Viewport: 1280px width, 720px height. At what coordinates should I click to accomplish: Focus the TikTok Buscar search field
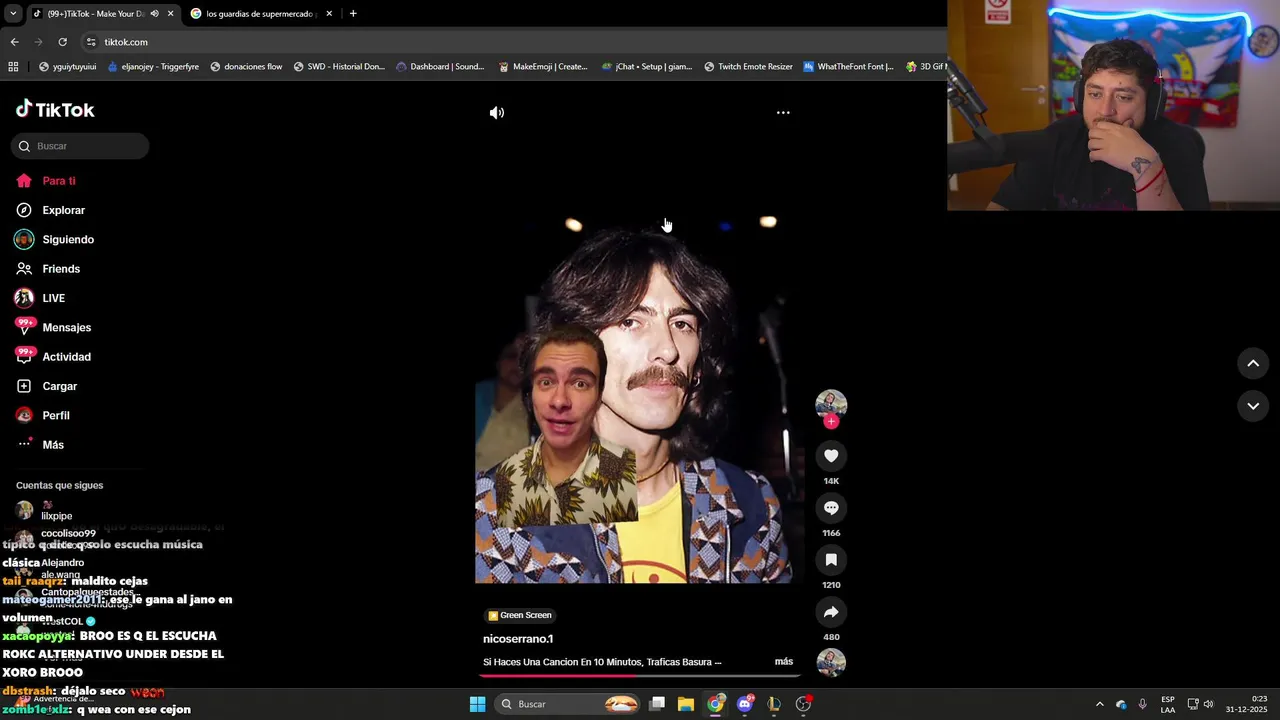tap(80, 146)
